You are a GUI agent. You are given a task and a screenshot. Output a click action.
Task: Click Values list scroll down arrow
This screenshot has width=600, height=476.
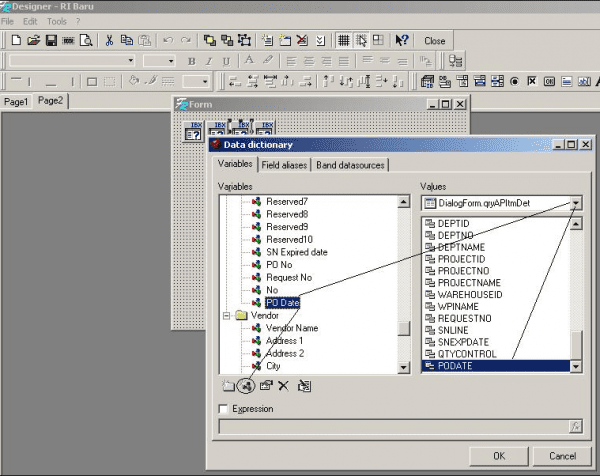(576, 367)
